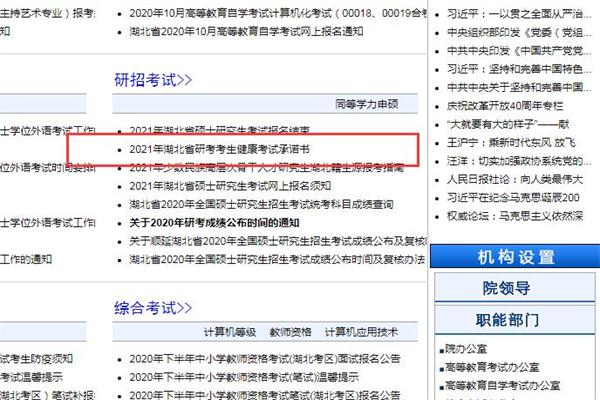Open 中央组织部印发《党委（党组 link
Screen dimensions: 600x400
519,33
